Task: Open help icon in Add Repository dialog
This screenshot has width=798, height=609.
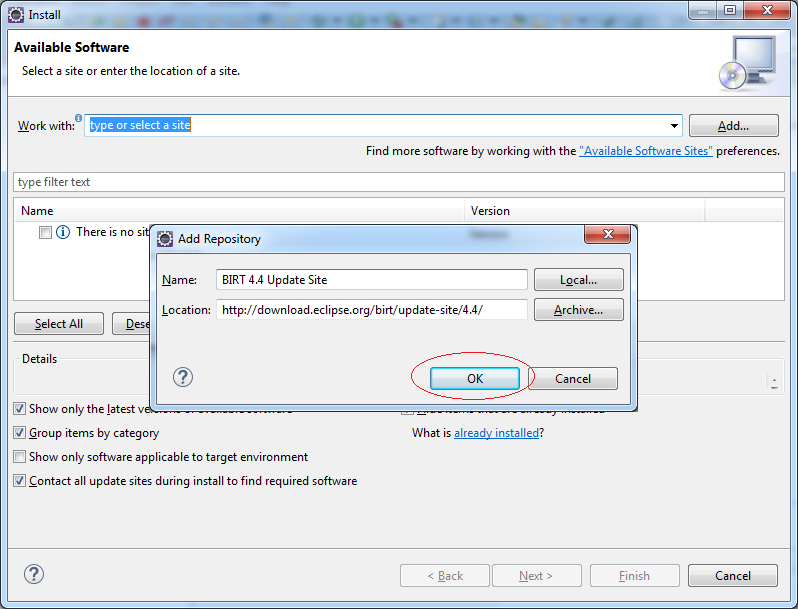Action: point(183,378)
